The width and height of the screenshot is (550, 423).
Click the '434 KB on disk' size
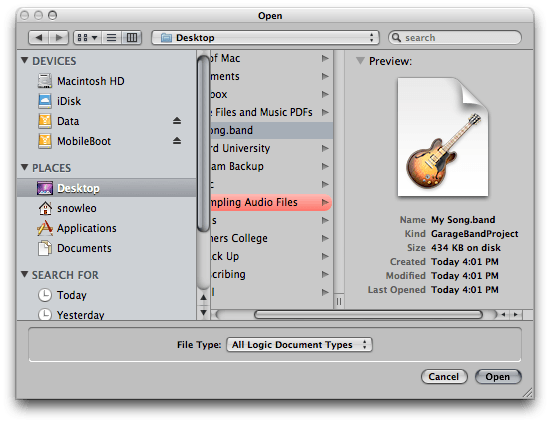(x=466, y=248)
